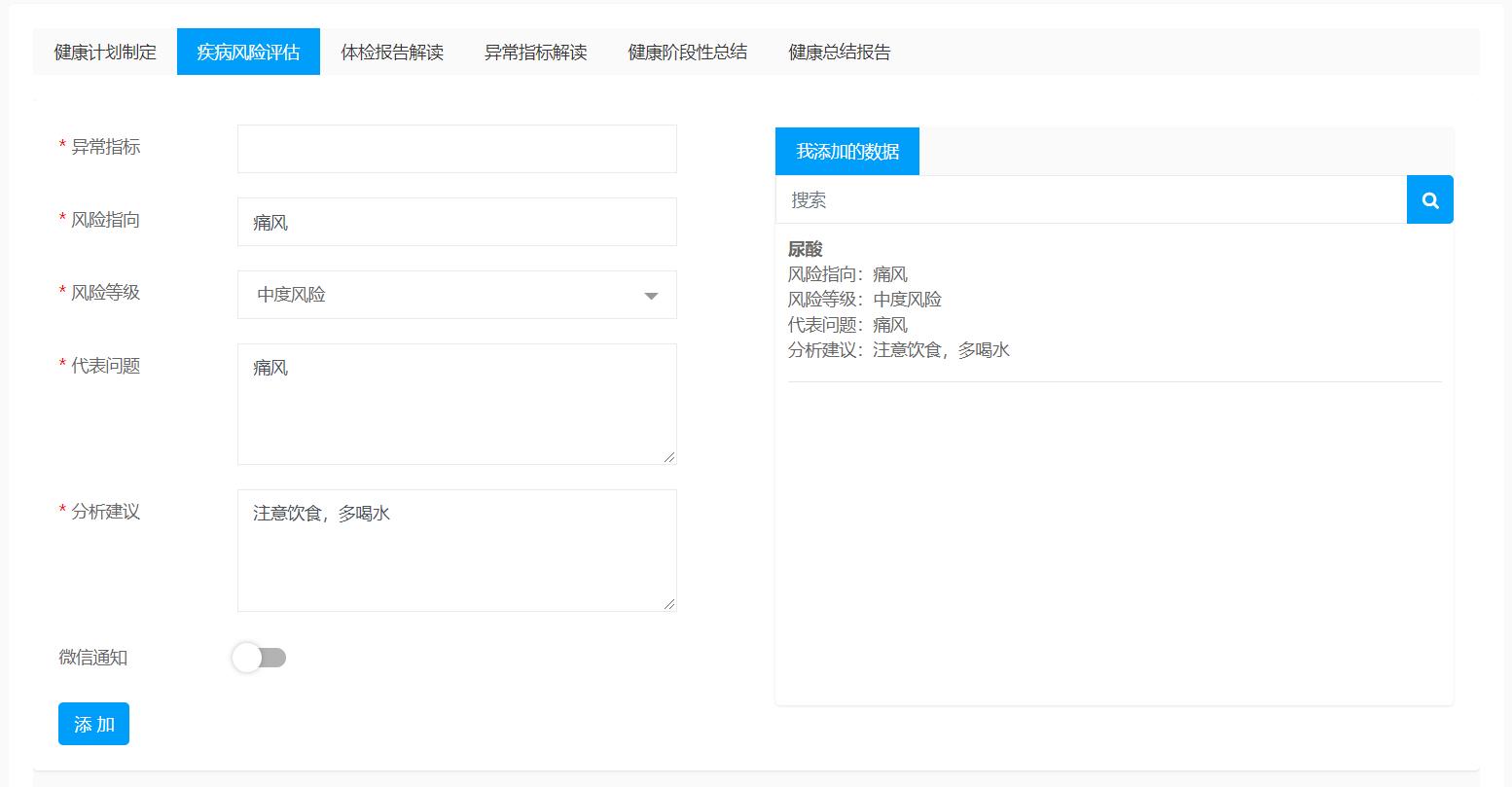Screen dimensions: 1512x787
Task: Click inside the 分析建议 text area
Action: [456, 550]
